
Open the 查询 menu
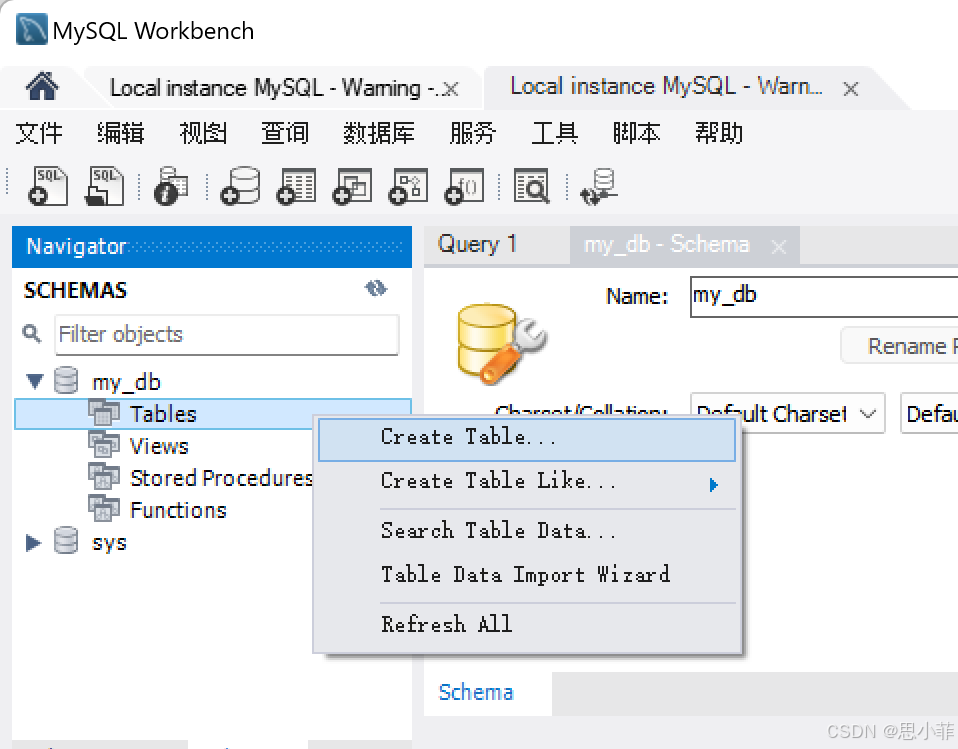(x=285, y=133)
